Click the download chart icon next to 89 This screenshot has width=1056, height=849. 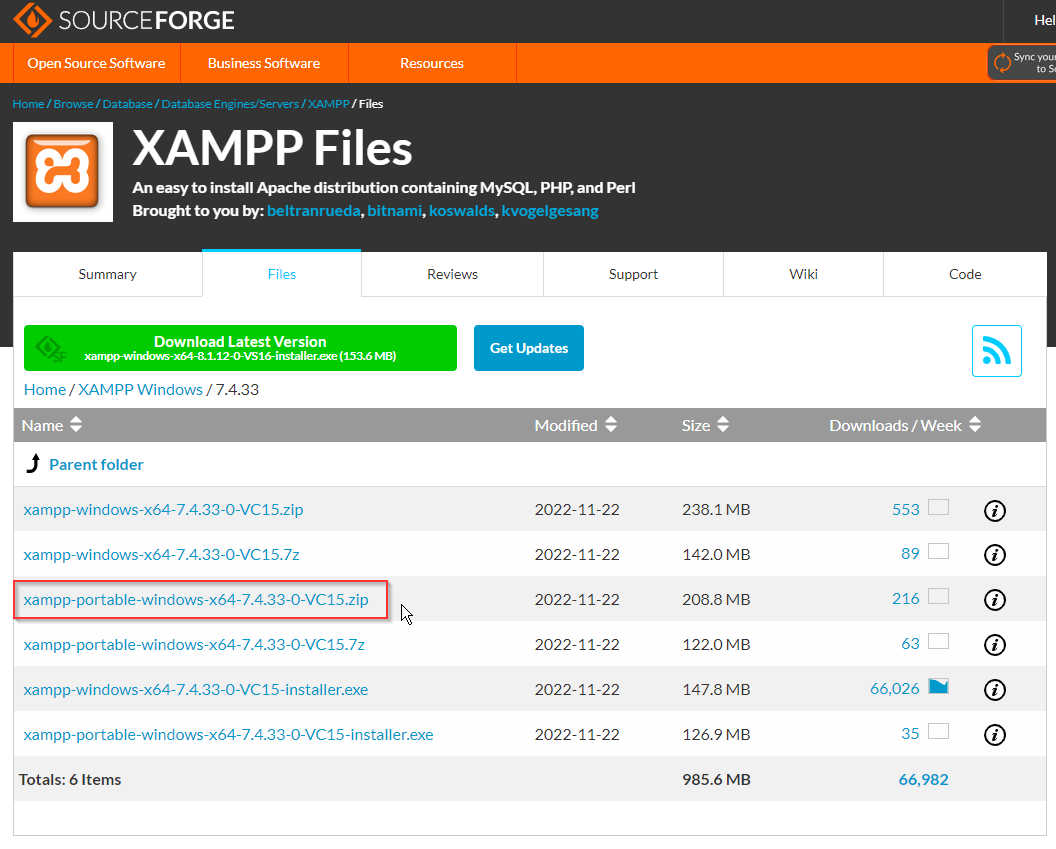[x=938, y=551]
